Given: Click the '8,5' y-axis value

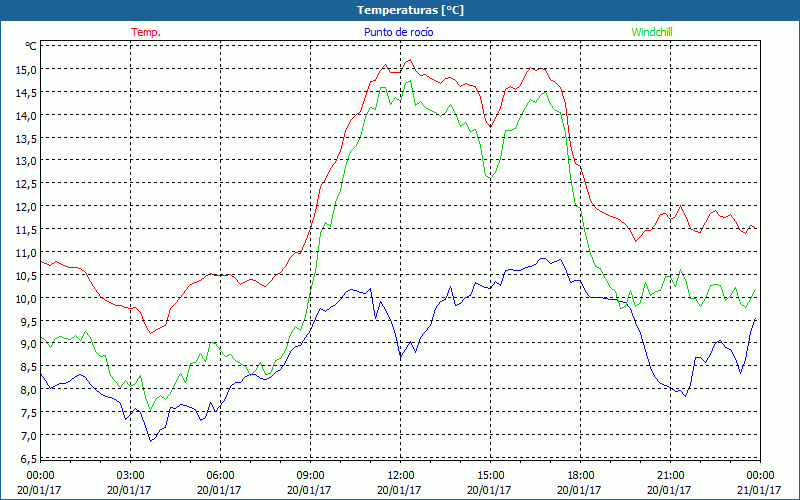Looking at the screenshot, I should pyautogui.click(x=28, y=367).
